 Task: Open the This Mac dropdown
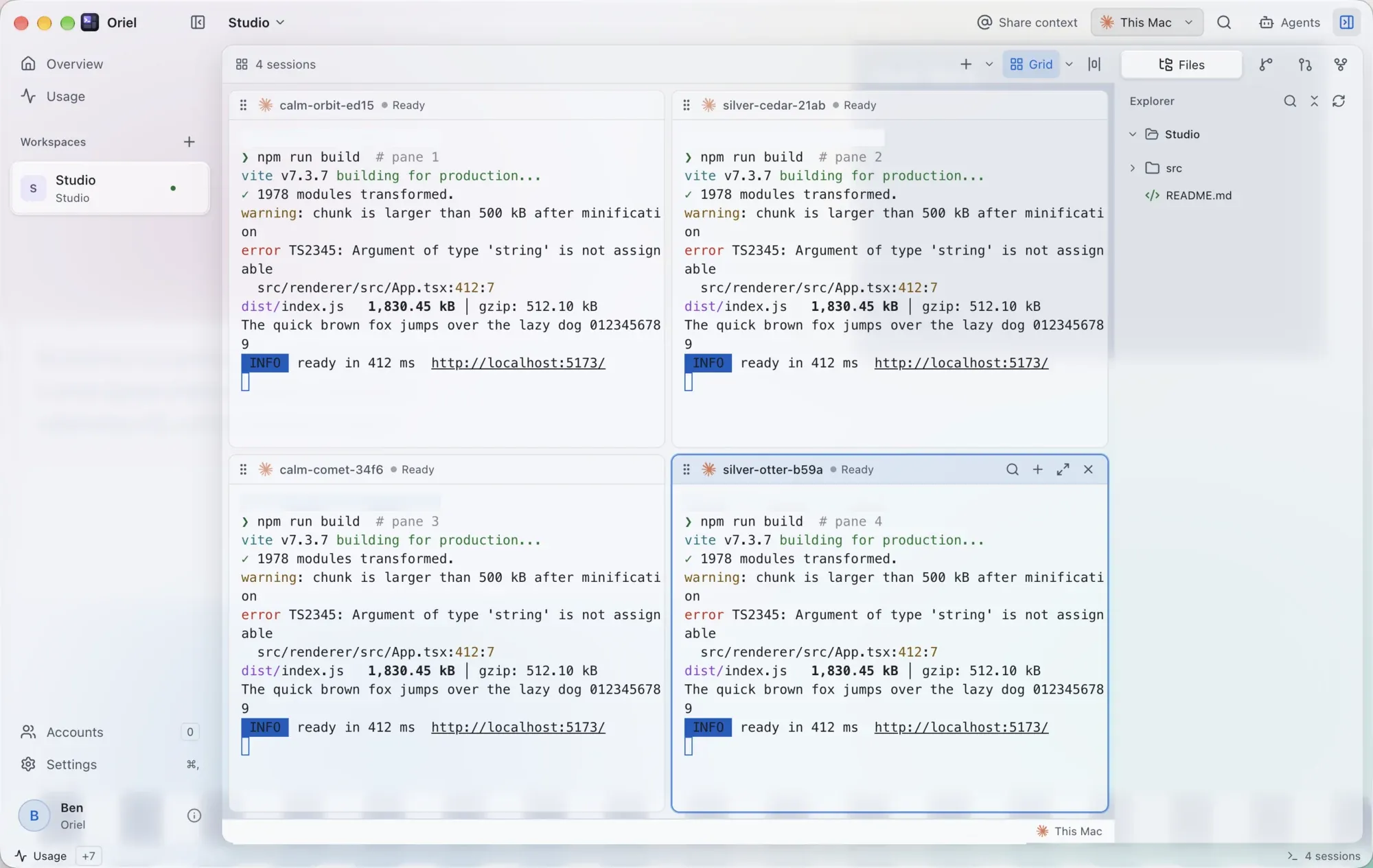[x=1147, y=23]
